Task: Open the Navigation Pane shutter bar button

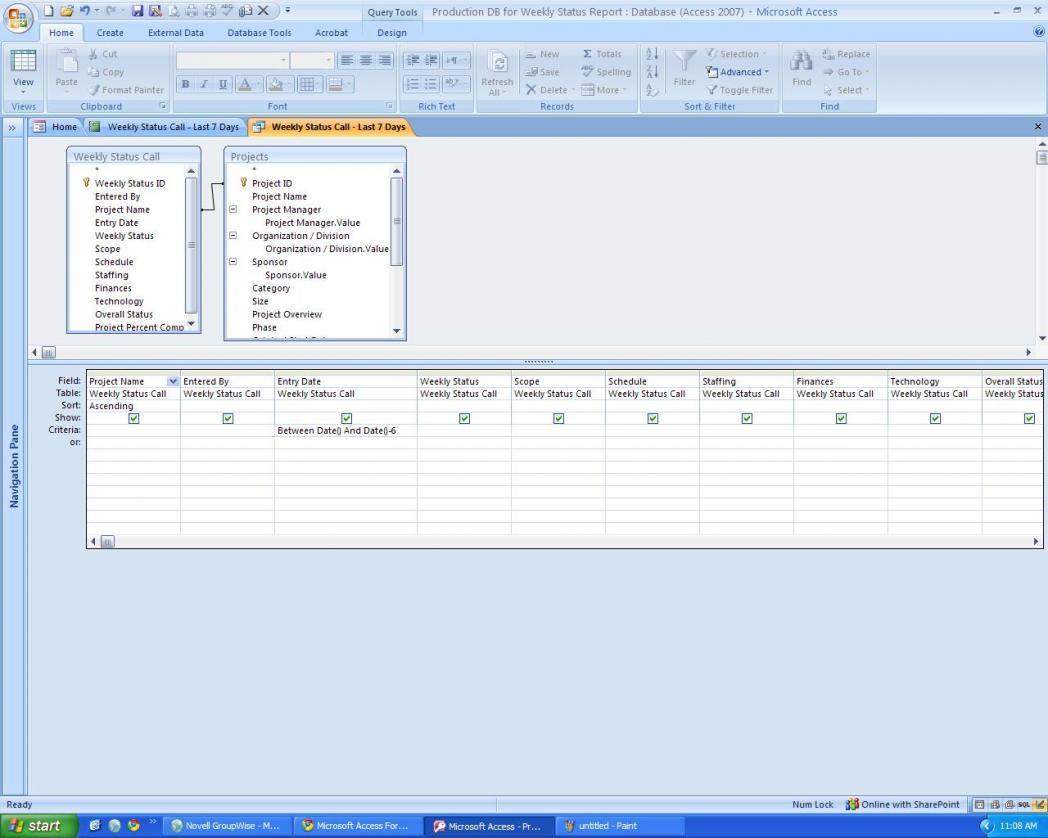Action: [12, 127]
